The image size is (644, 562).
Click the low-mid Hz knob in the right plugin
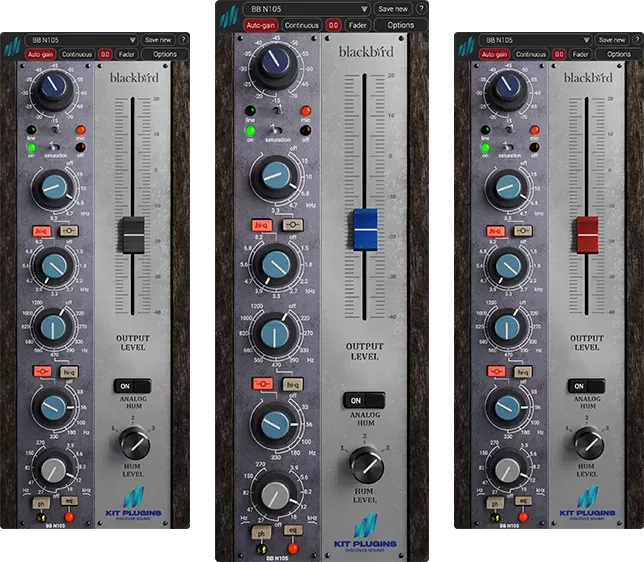(507, 327)
